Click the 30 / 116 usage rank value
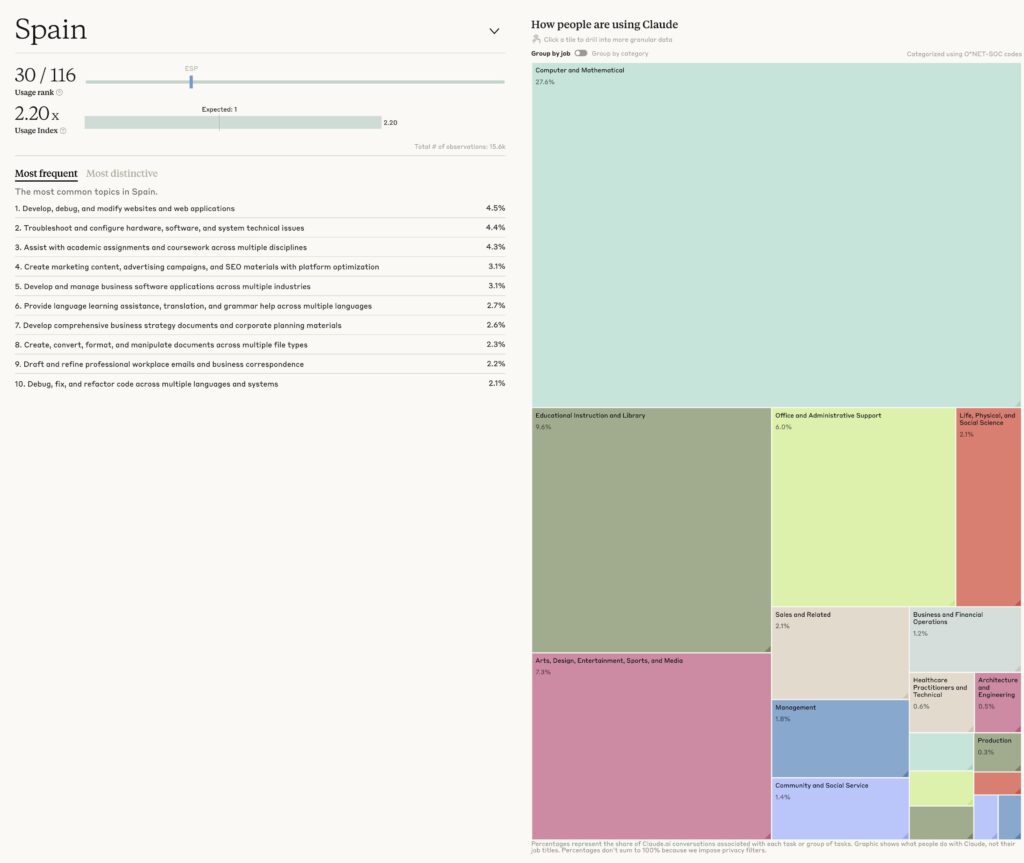 [x=45, y=75]
